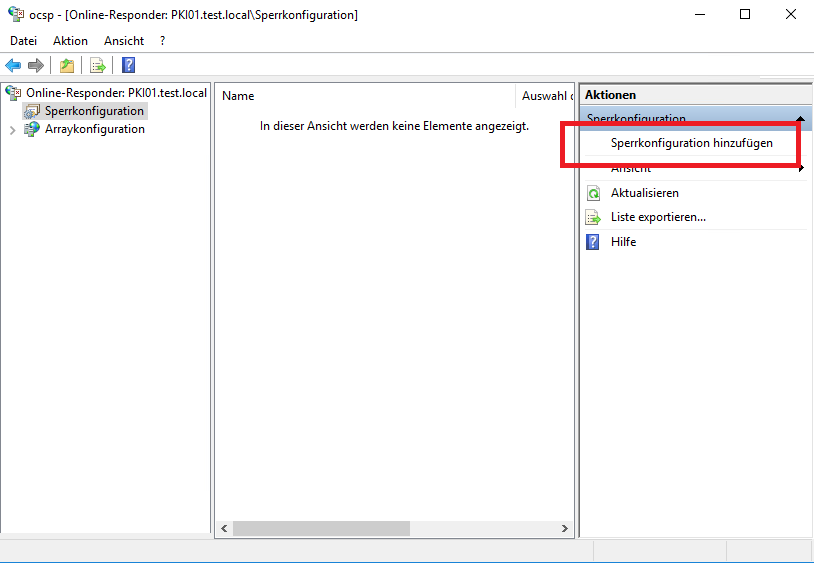Viewport: 814px width, 563px height.
Task: Click the Hilfe question mark icon in Aktionen
Action: pos(593,242)
